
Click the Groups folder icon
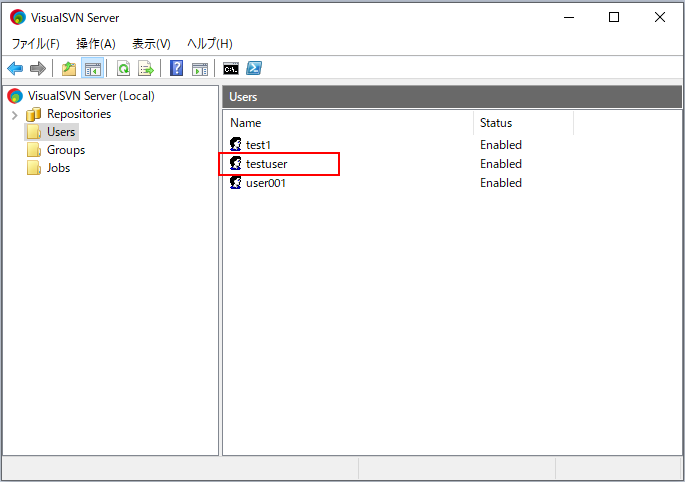coord(34,150)
